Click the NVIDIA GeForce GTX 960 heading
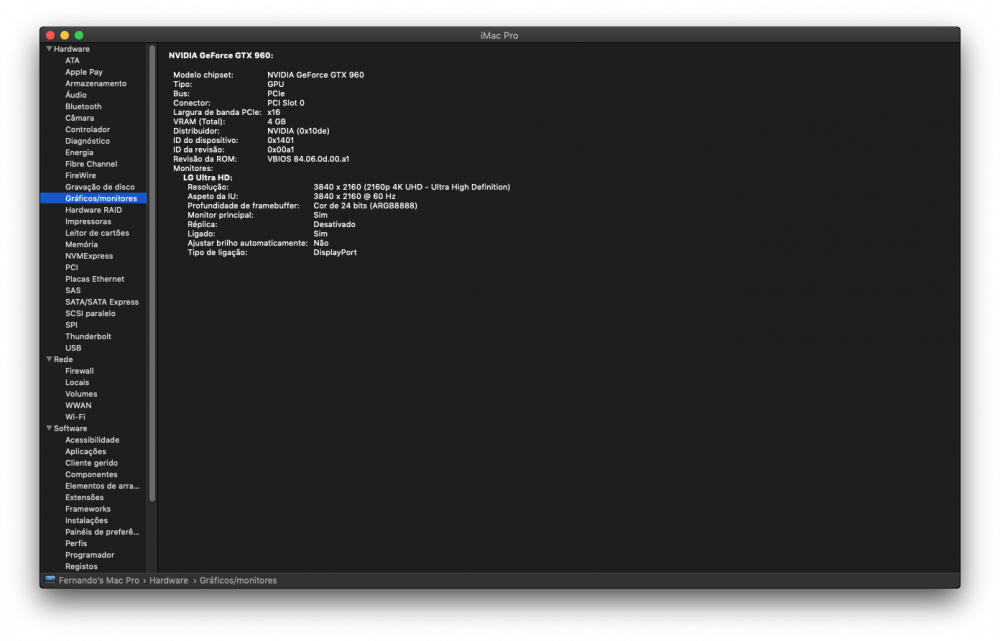This screenshot has width=1000, height=641. [x=221, y=55]
